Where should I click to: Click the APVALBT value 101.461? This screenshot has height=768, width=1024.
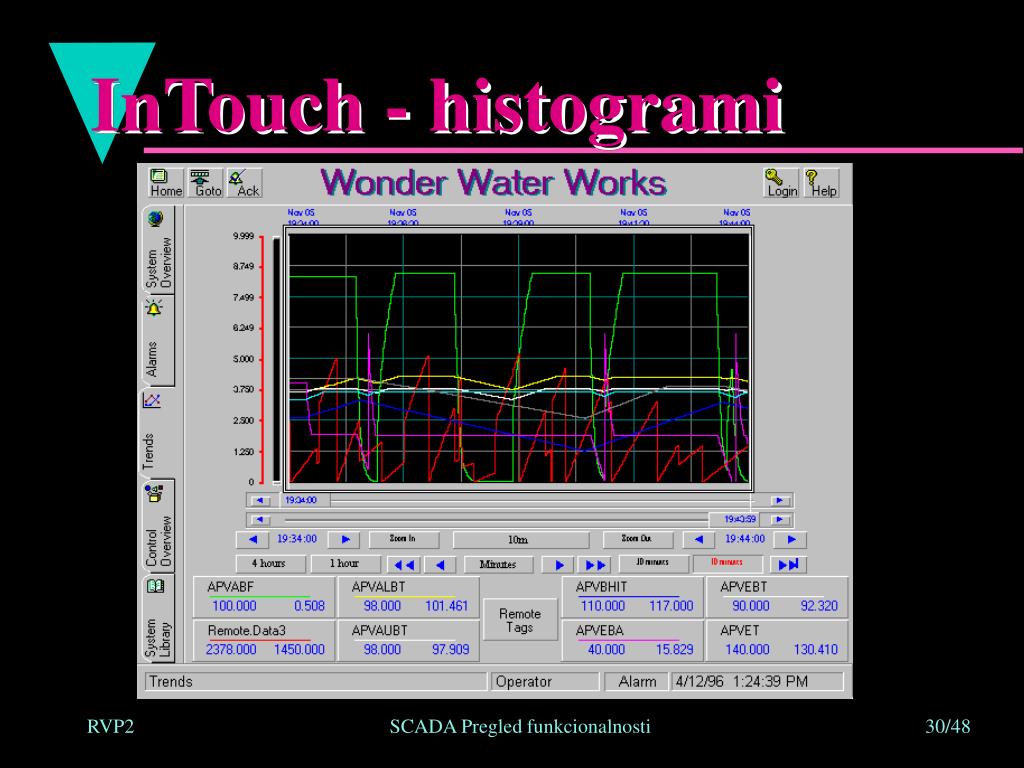tap(447, 606)
